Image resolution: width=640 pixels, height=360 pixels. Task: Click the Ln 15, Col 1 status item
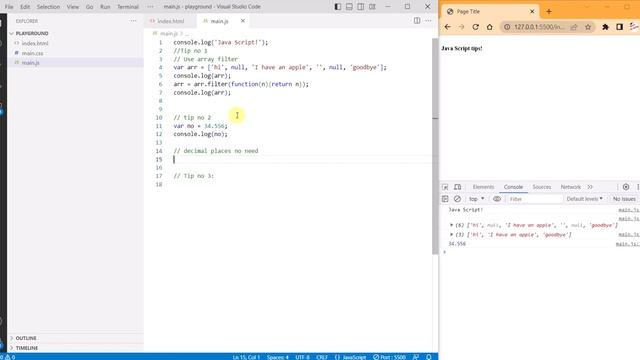pyautogui.click(x=246, y=357)
